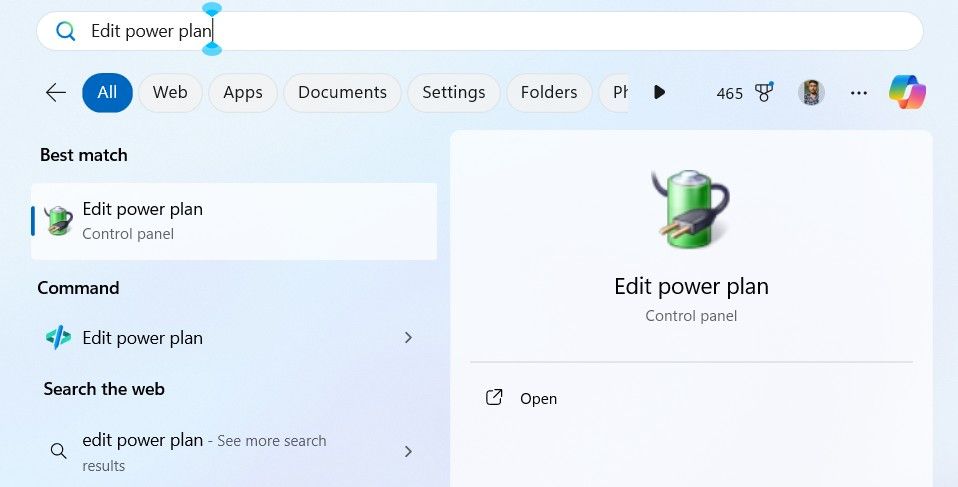958x487 pixels.
Task: Click the Open external-link icon
Action: coord(494,397)
